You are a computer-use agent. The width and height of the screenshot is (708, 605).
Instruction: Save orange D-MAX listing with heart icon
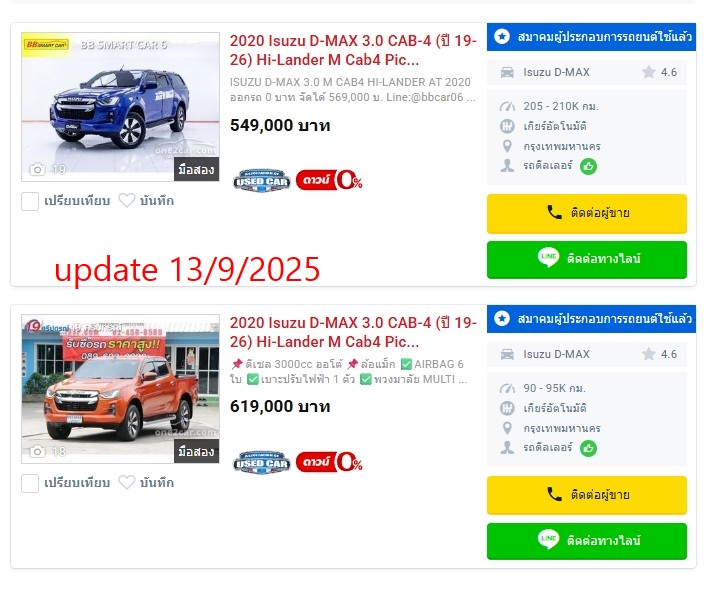point(127,483)
